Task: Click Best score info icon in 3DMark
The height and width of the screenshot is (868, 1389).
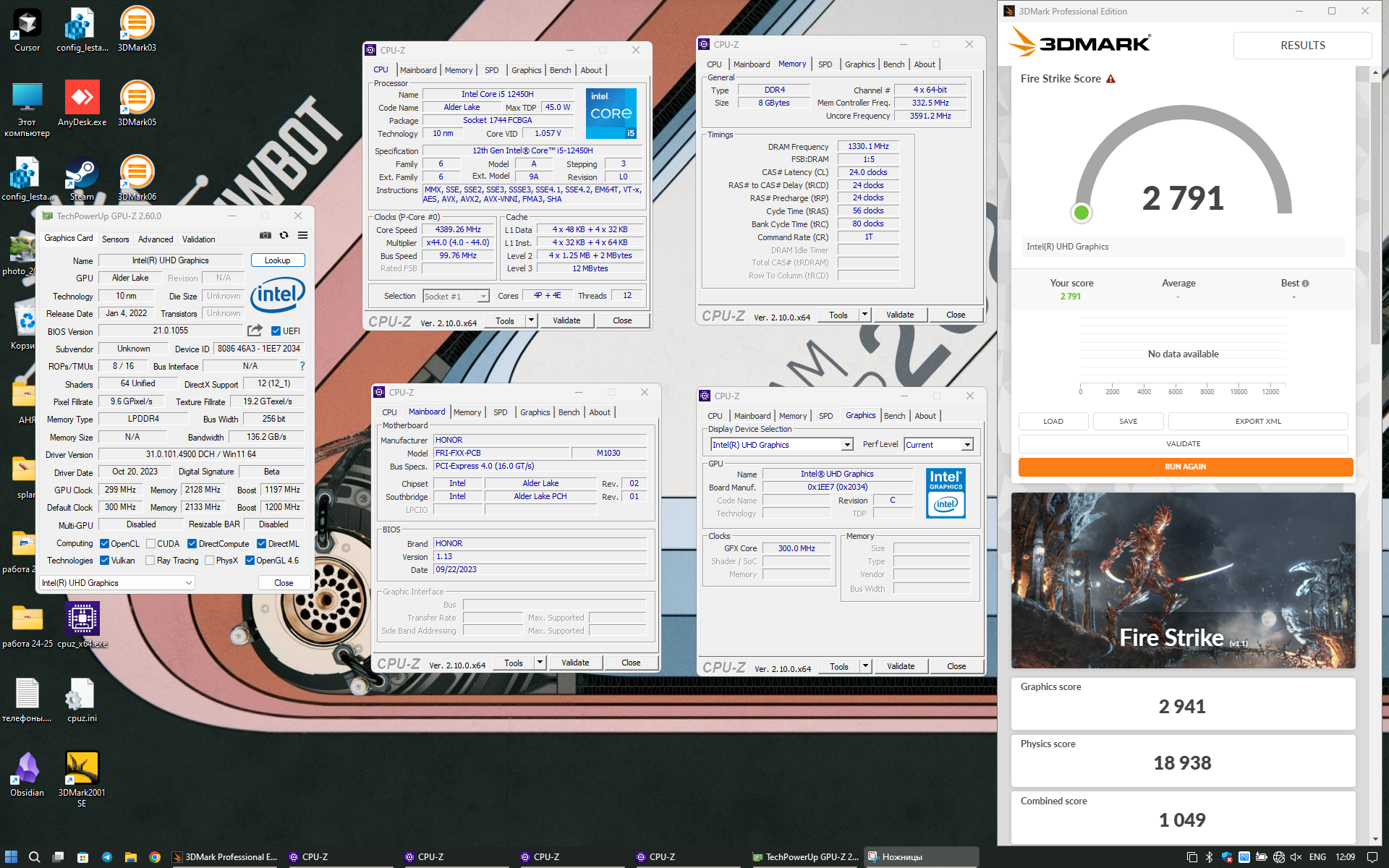Action: pos(1306,284)
